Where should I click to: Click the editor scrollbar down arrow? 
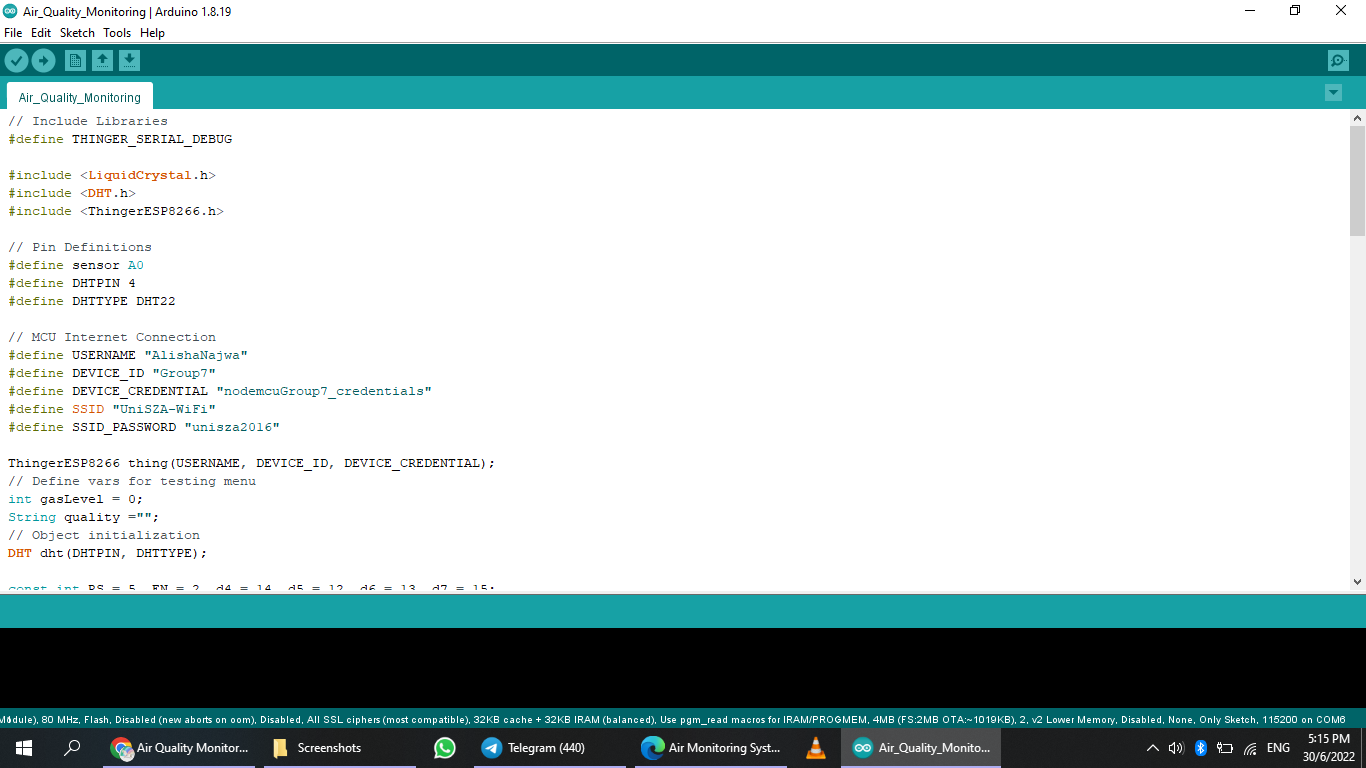1357,581
